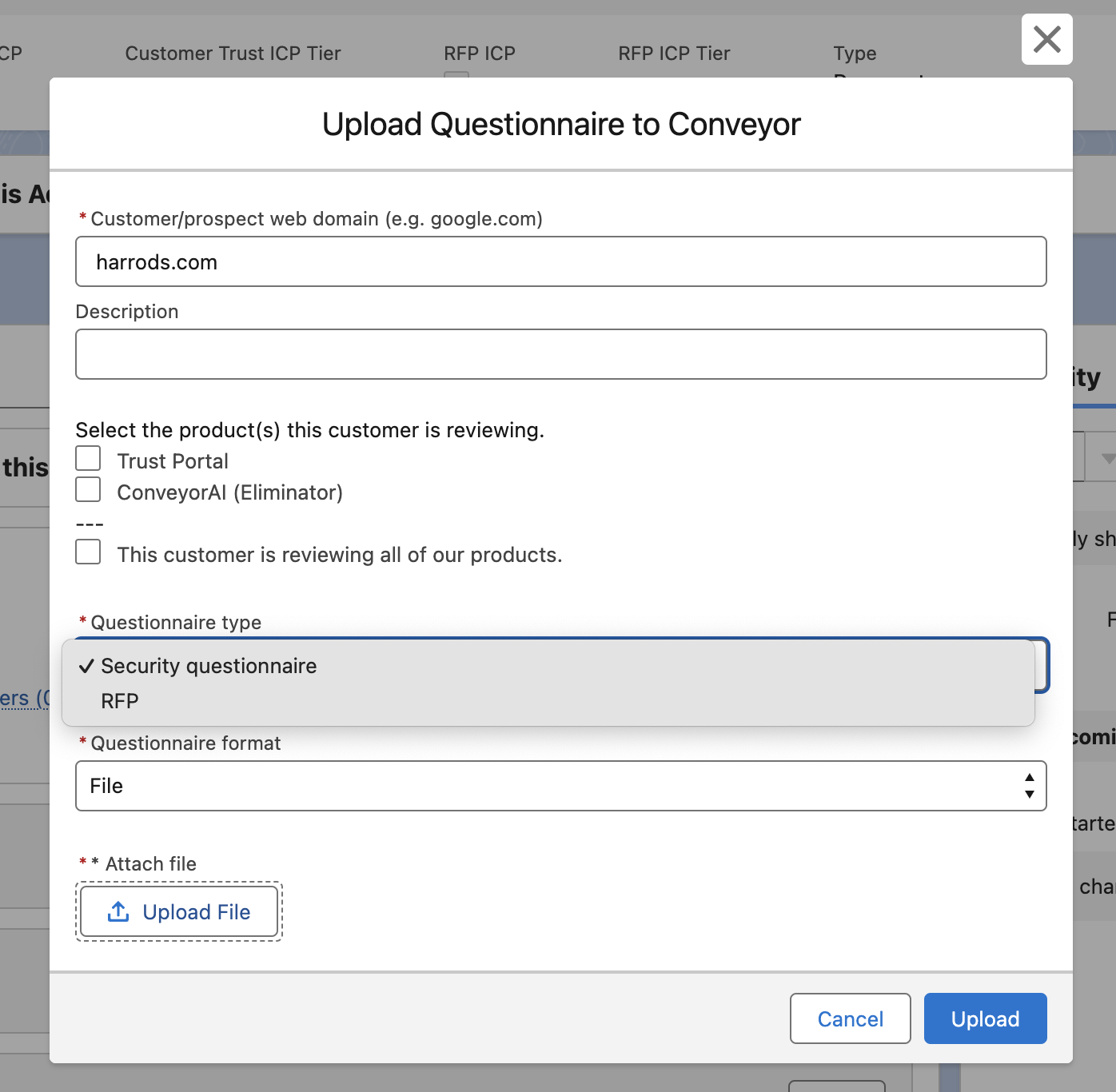Cancel the questionnaire upload

850,1018
